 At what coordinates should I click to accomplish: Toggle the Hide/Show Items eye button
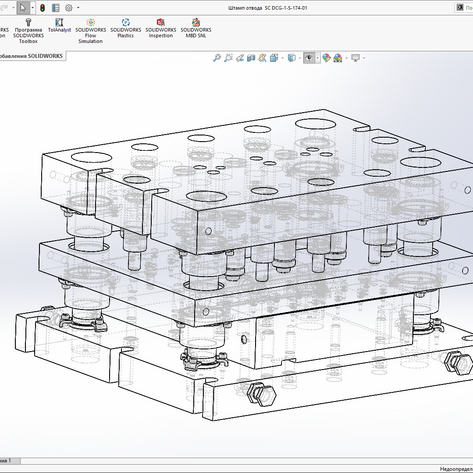coord(309,58)
